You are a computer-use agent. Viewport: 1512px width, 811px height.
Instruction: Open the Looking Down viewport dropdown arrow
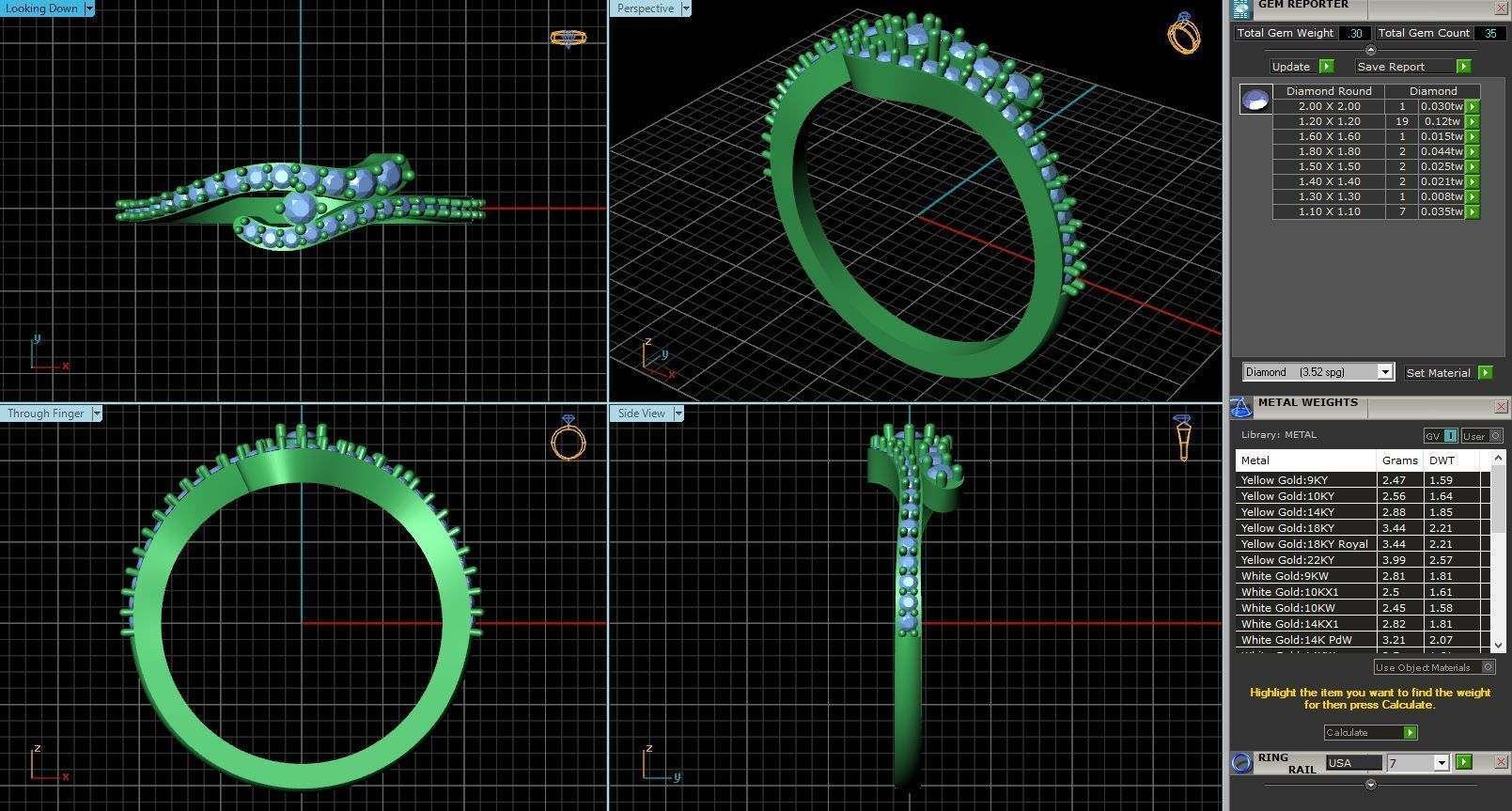point(89,8)
